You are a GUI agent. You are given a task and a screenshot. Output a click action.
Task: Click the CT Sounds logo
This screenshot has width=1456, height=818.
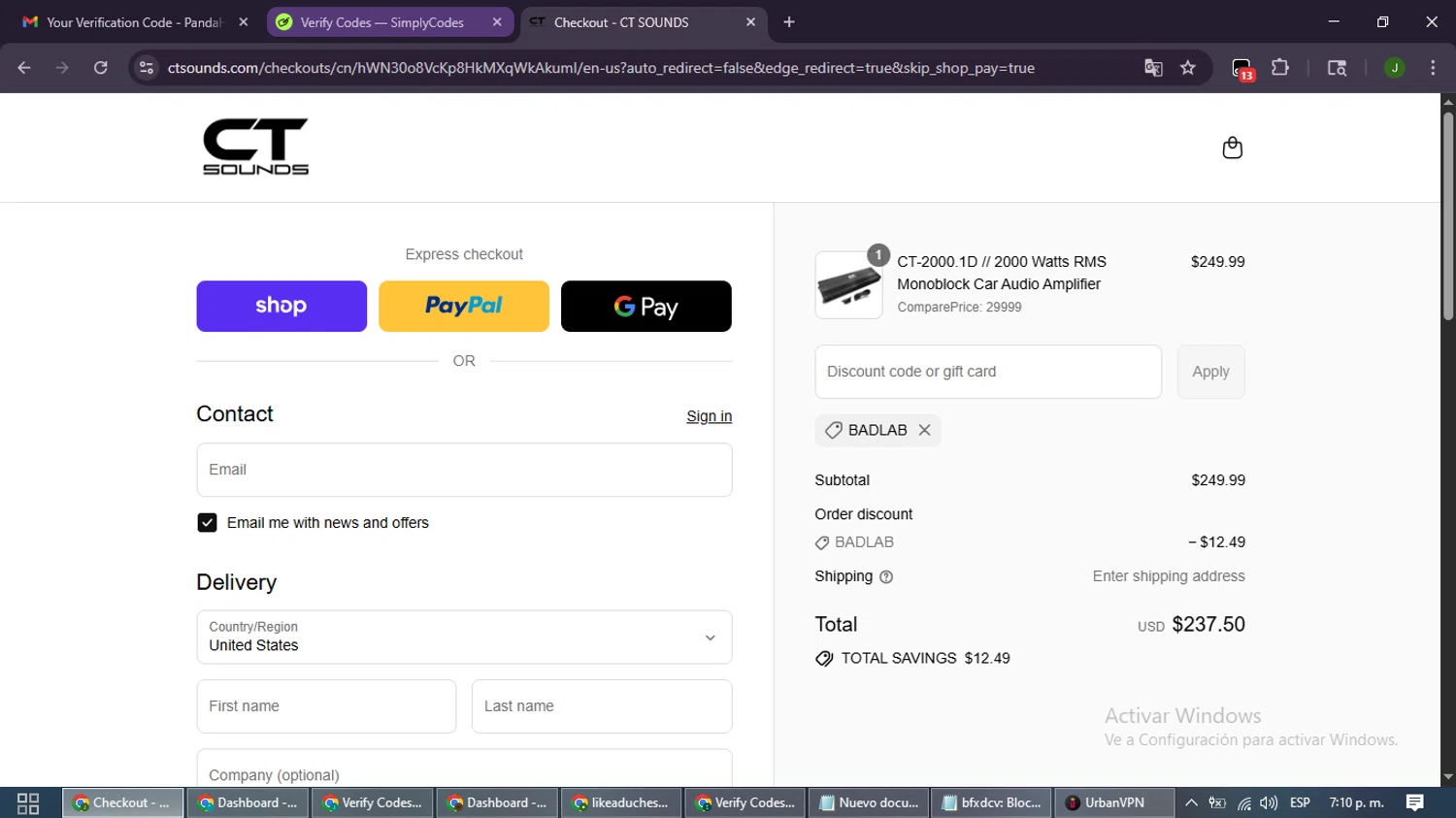click(x=255, y=147)
